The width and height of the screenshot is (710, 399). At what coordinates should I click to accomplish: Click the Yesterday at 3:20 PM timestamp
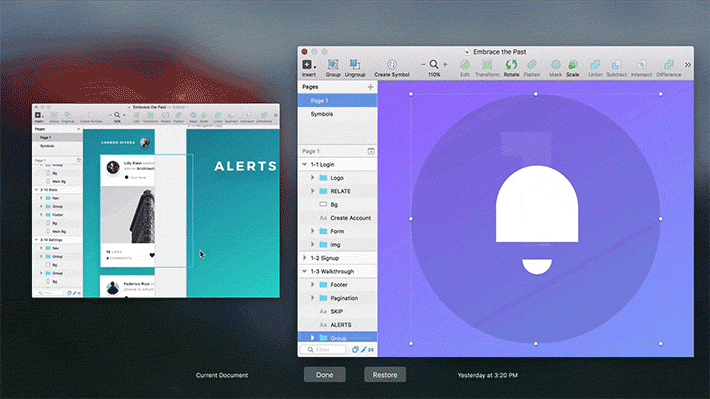coord(488,375)
